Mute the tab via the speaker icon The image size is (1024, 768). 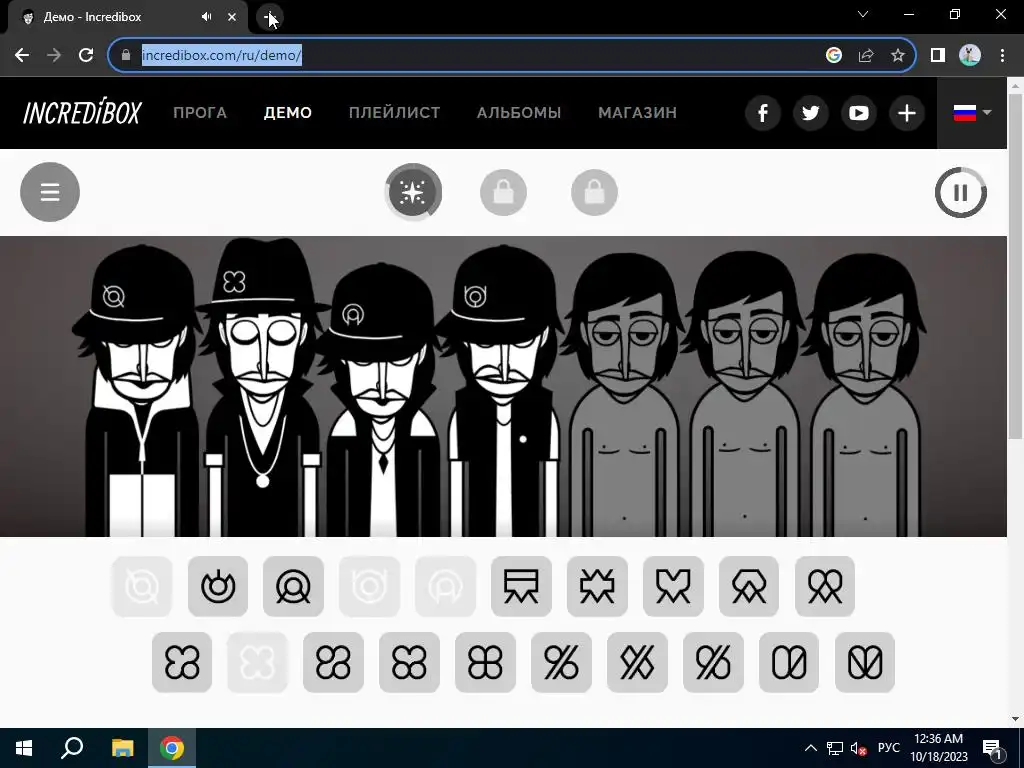tap(206, 17)
